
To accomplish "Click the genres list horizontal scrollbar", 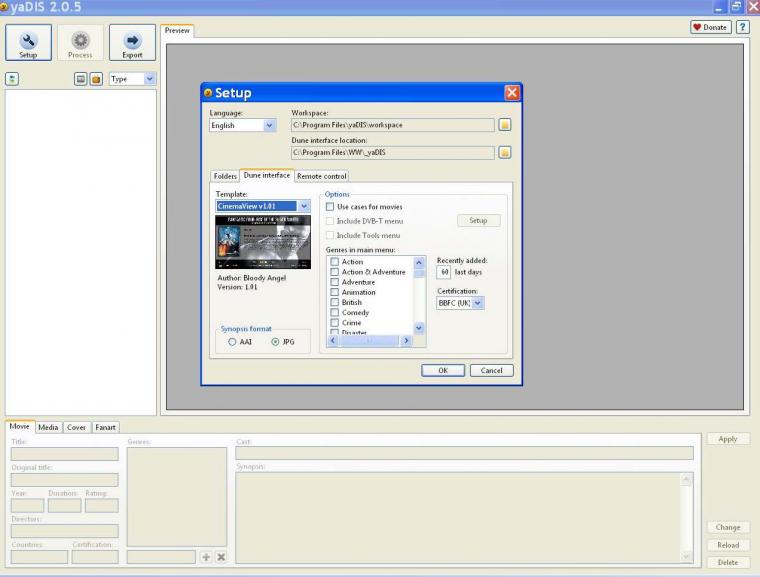I will tap(371, 341).
